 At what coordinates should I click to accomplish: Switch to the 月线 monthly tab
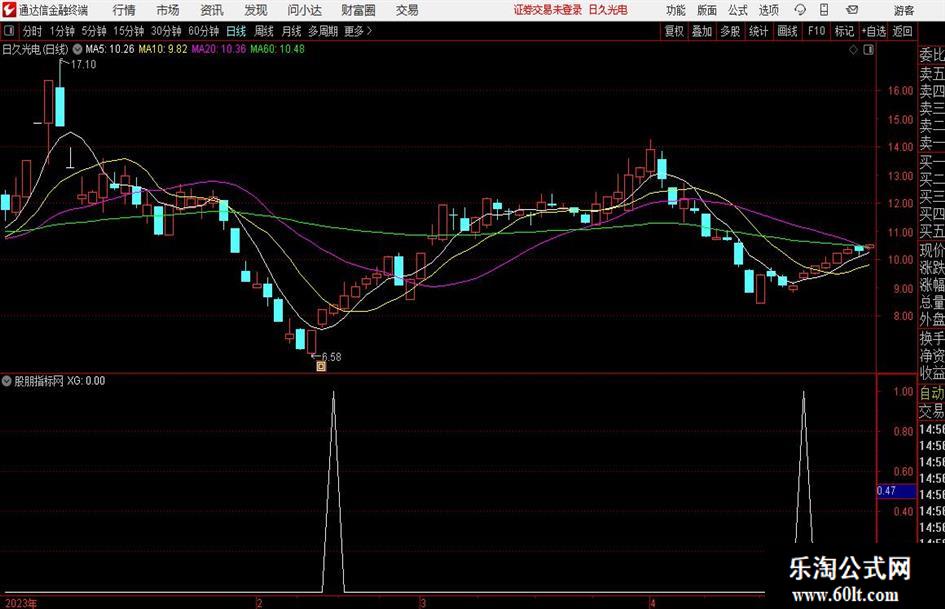coord(291,31)
